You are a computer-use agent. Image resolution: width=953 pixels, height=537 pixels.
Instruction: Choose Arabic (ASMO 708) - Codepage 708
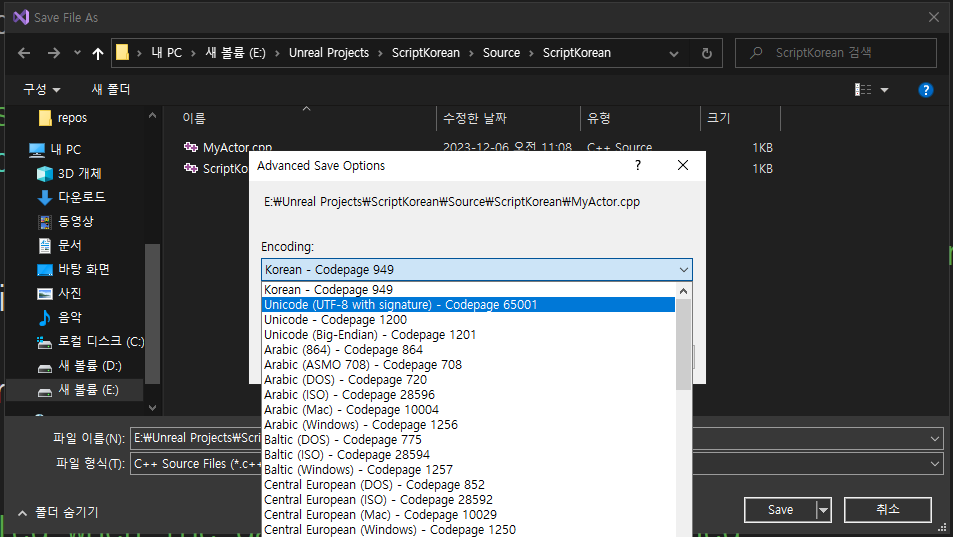[469, 364]
